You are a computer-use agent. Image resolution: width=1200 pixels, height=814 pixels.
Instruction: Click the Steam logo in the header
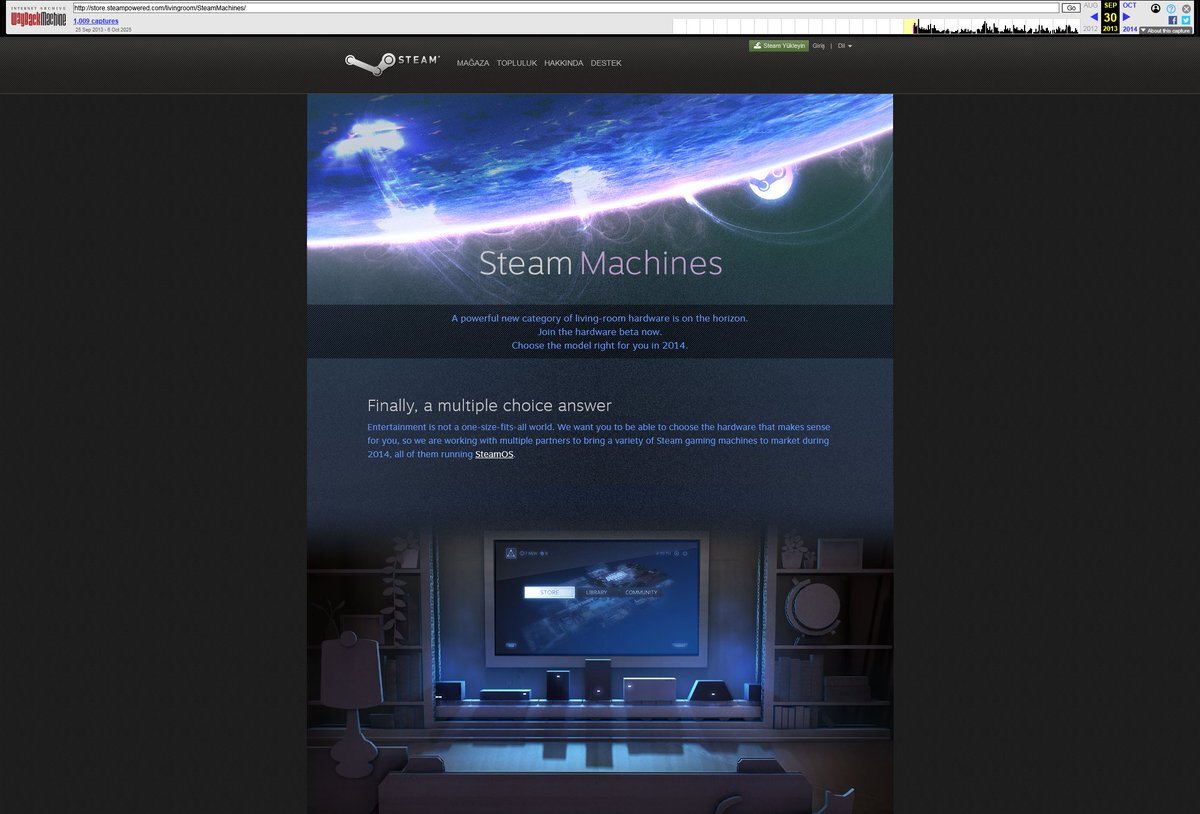pos(392,62)
